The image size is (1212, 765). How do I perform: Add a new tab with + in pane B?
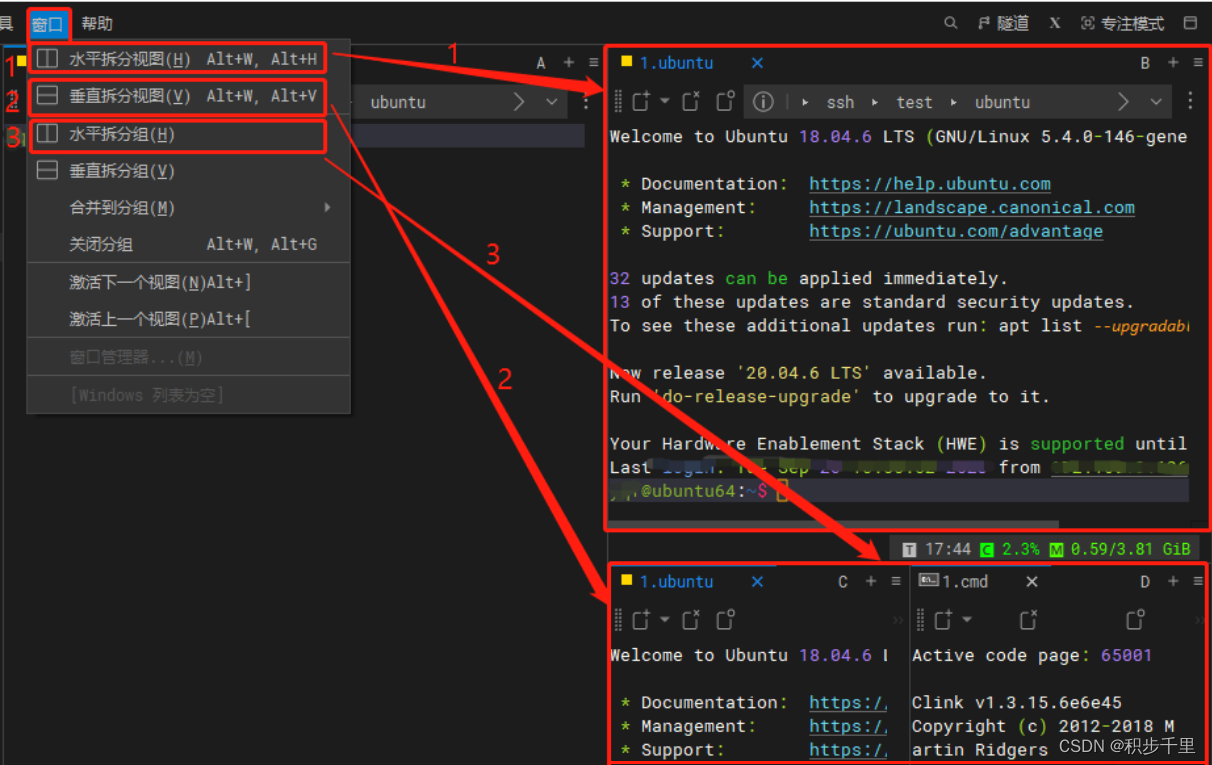(x=1173, y=62)
